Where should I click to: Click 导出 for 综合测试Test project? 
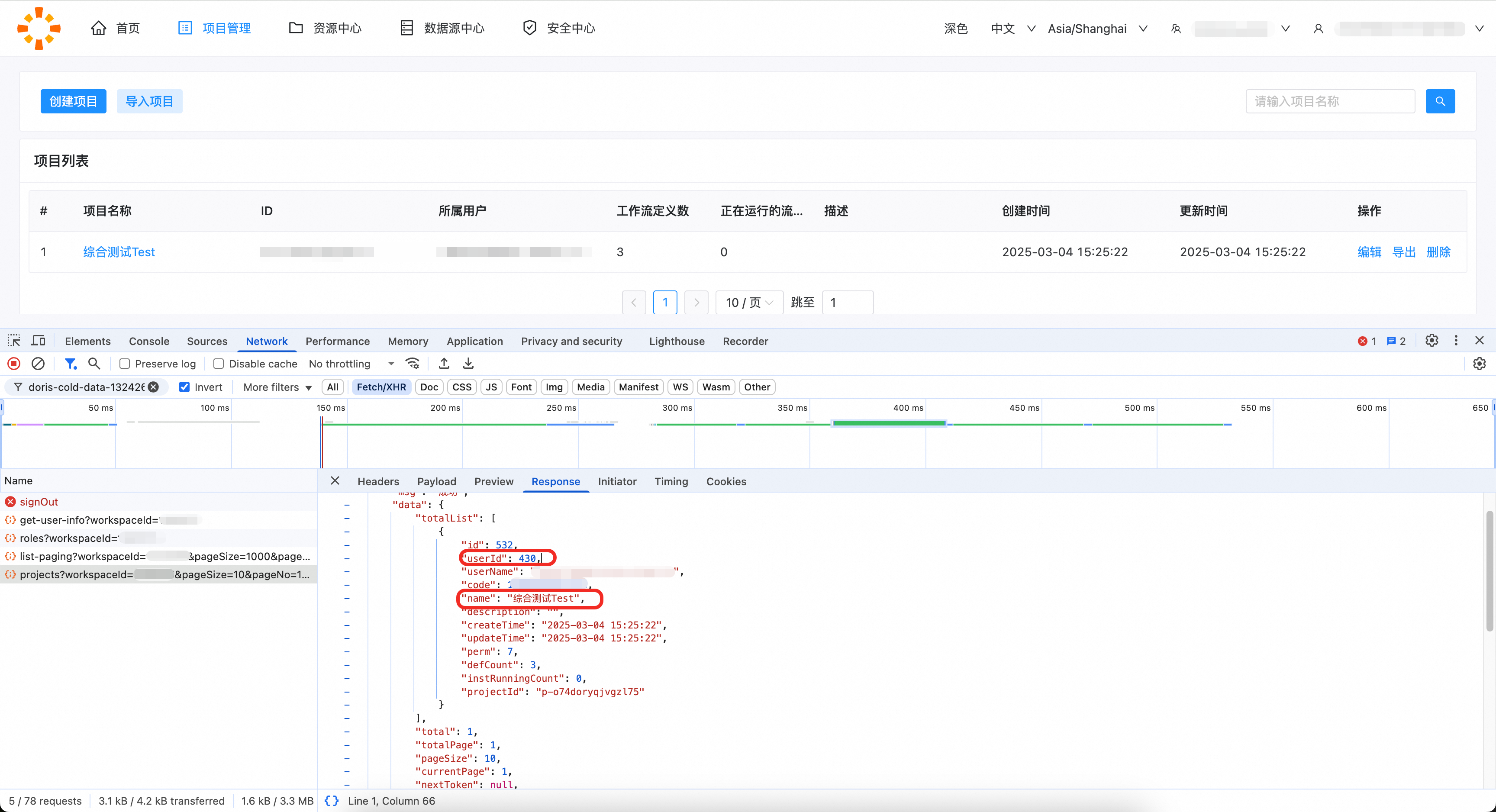coord(1404,252)
